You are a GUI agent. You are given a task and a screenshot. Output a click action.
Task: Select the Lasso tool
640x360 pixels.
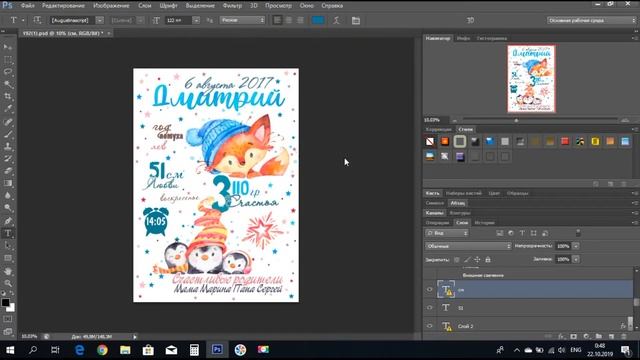coord(8,72)
